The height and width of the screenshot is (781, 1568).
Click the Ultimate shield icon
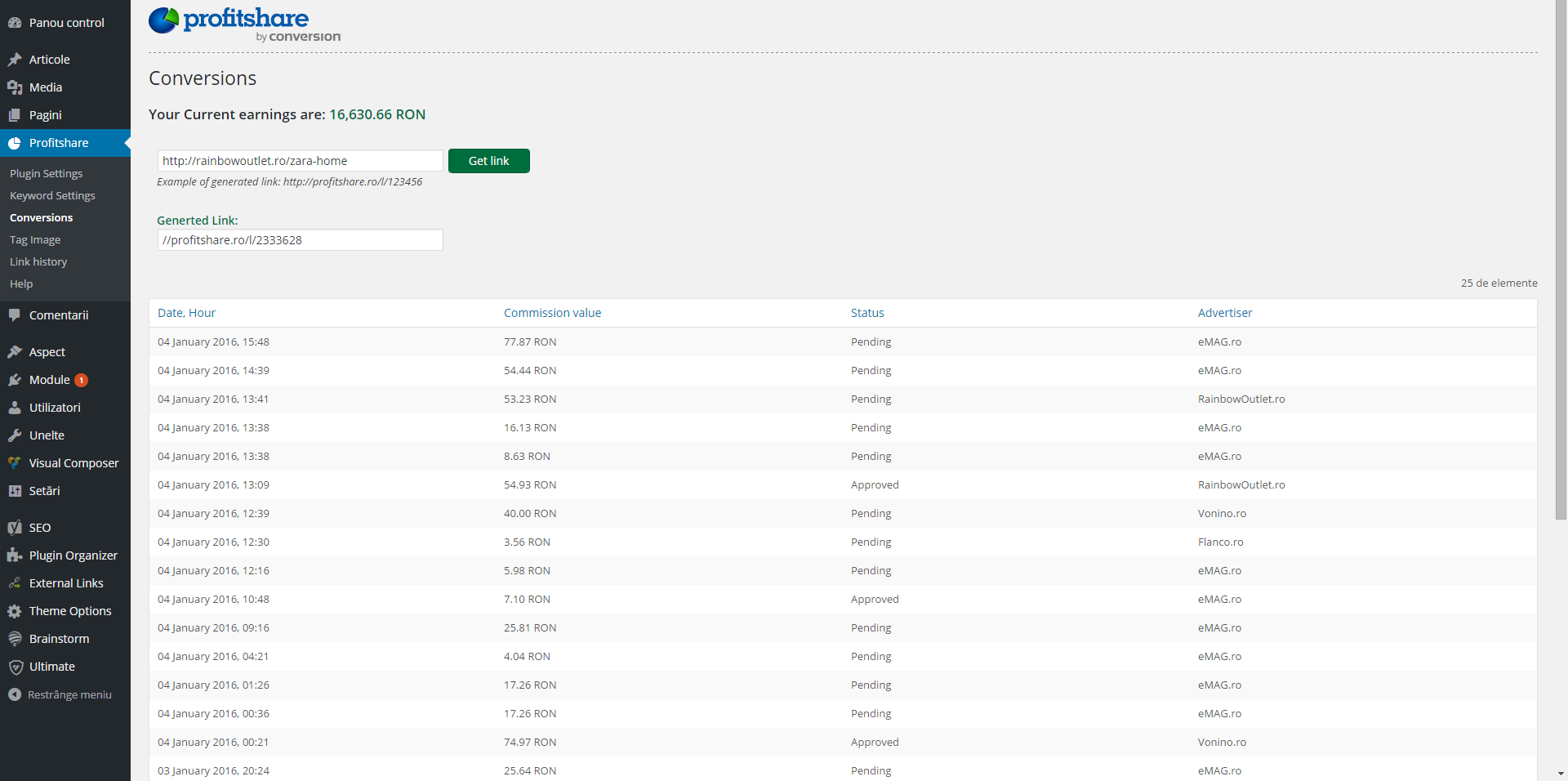(x=15, y=667)
